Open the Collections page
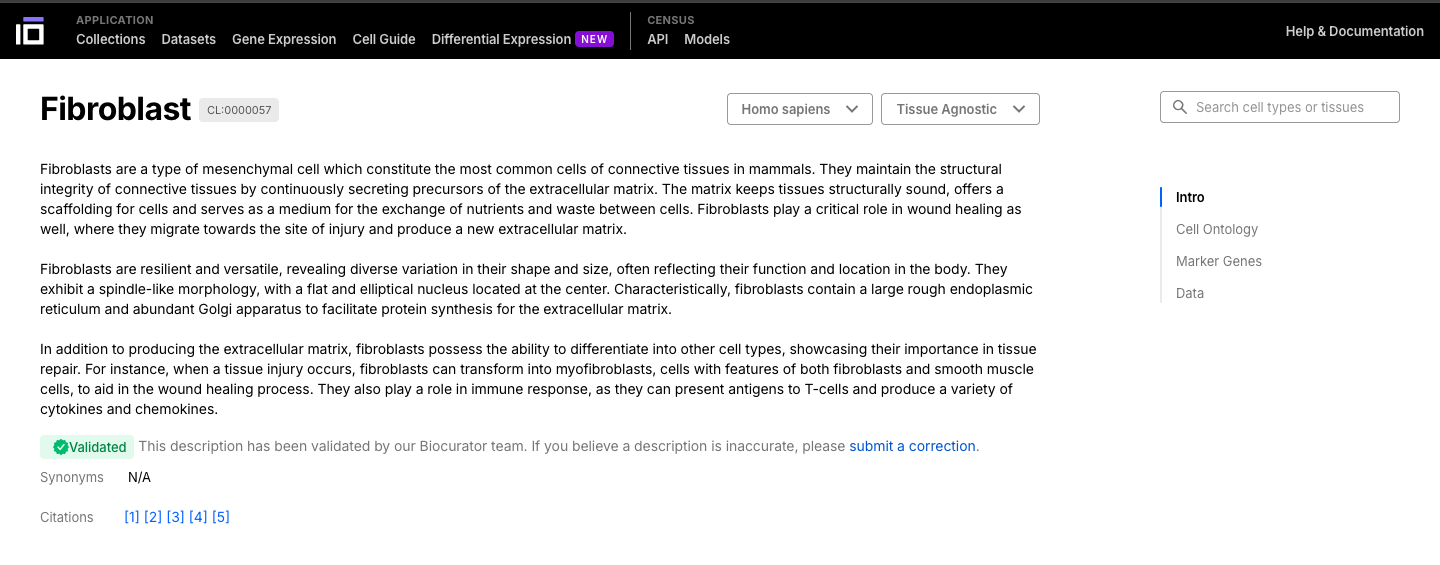Screen dimensions: 1440x565 click(111, 40)
